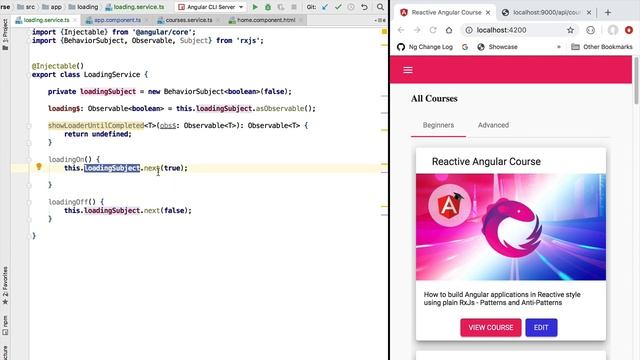Click the site info icon in address bar
This screenshot has width=640, height=360.
(469, 30)
